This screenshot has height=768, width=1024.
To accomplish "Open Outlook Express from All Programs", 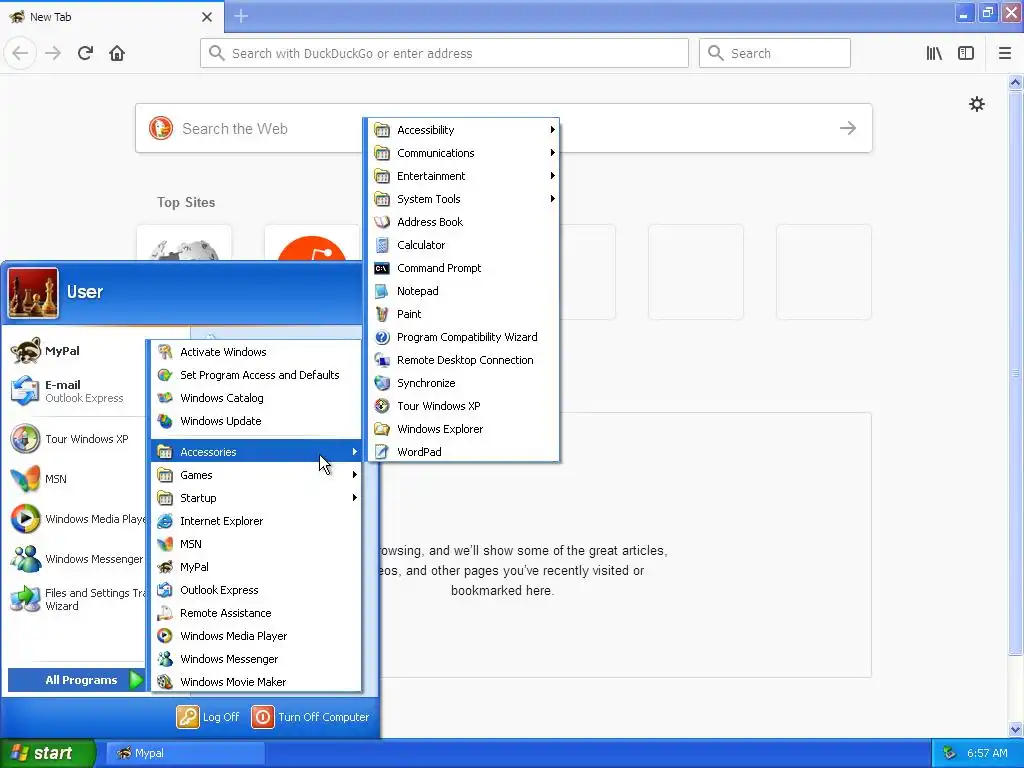I will point(256,590).
